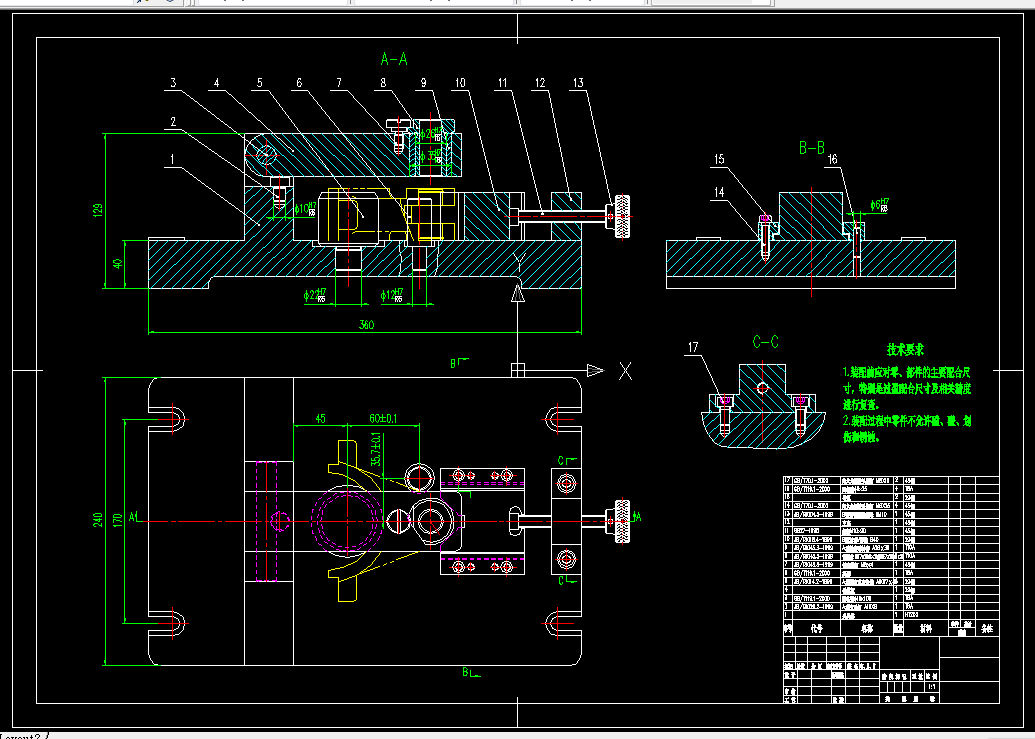Select part callout number 3 in section A-A
The image size is (1035, 739).
tap(173, 83)
